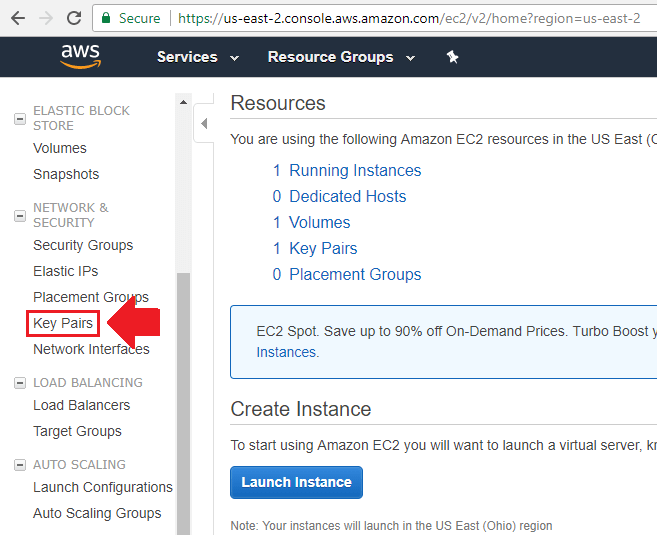Viewport: 657px width, 535px height.
Task: Open Launch Configurations in the sidebar
Action: coord(103,488)
